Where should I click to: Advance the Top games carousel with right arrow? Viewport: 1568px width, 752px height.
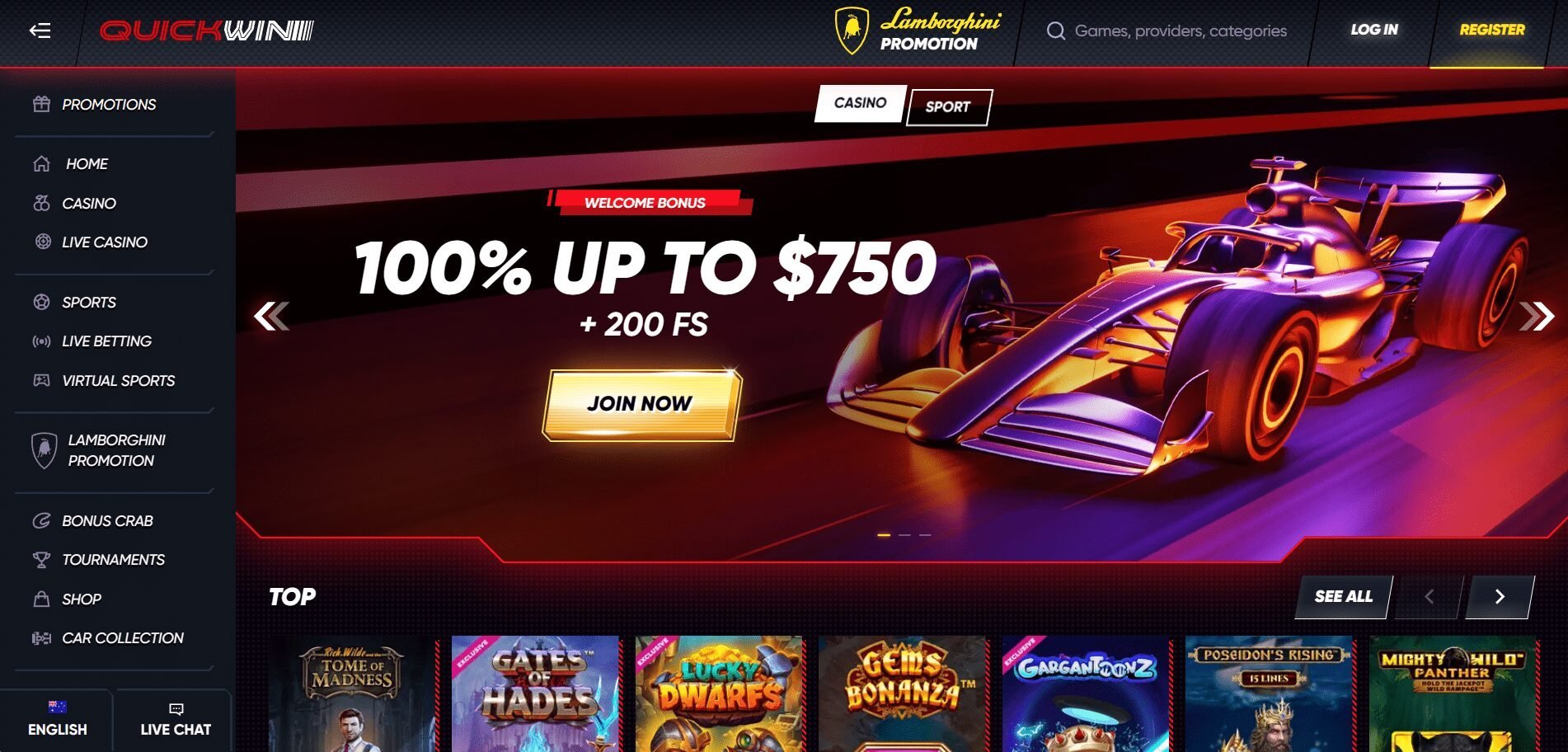tap(1500, 596)
